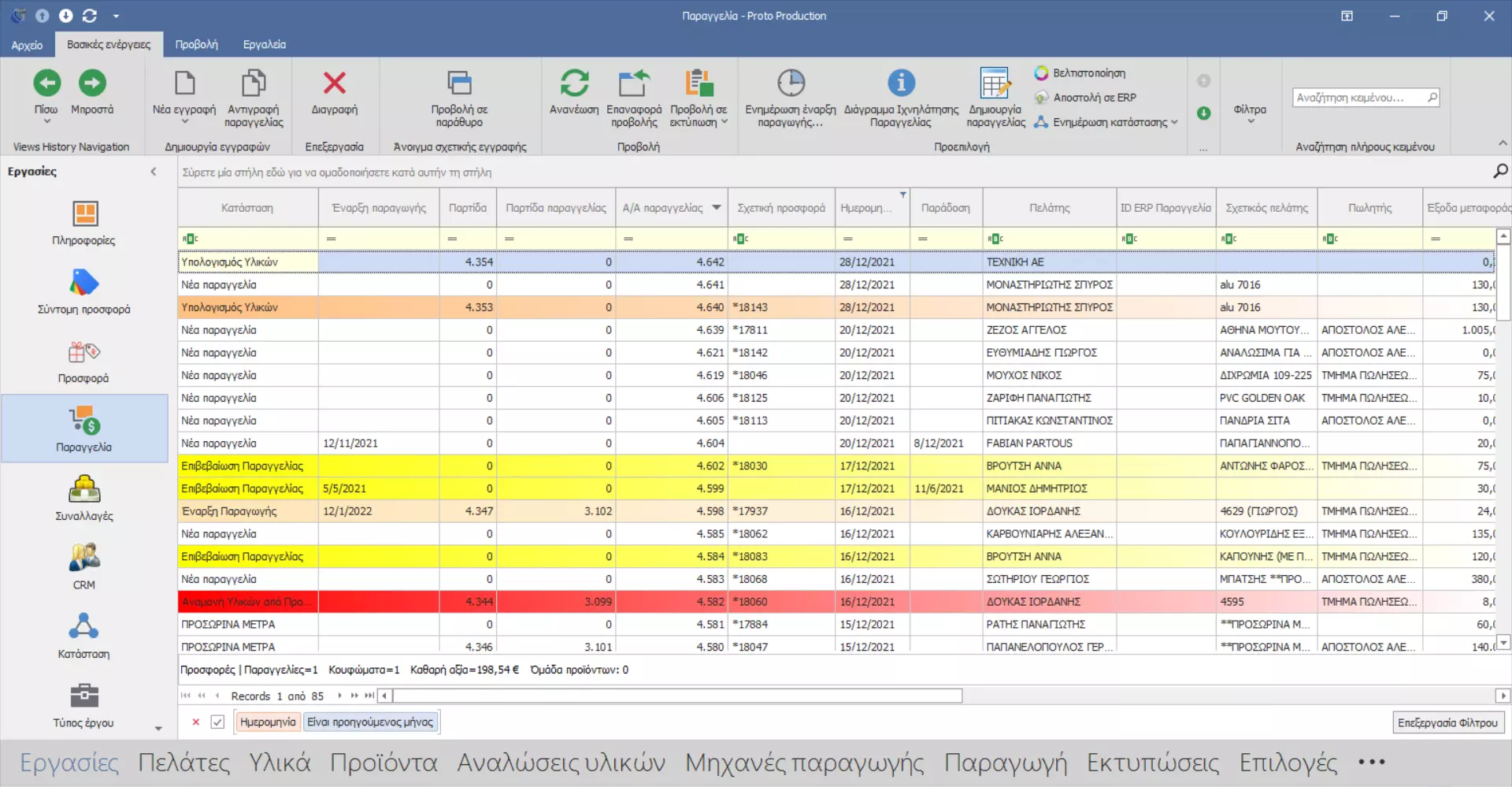Open Διάγραμμα Ιχνηλάτησης Παραγγελίας info icon
The width and height of the screenshot is (1512, 787).
pyautogui.click(x=901, y=84)
